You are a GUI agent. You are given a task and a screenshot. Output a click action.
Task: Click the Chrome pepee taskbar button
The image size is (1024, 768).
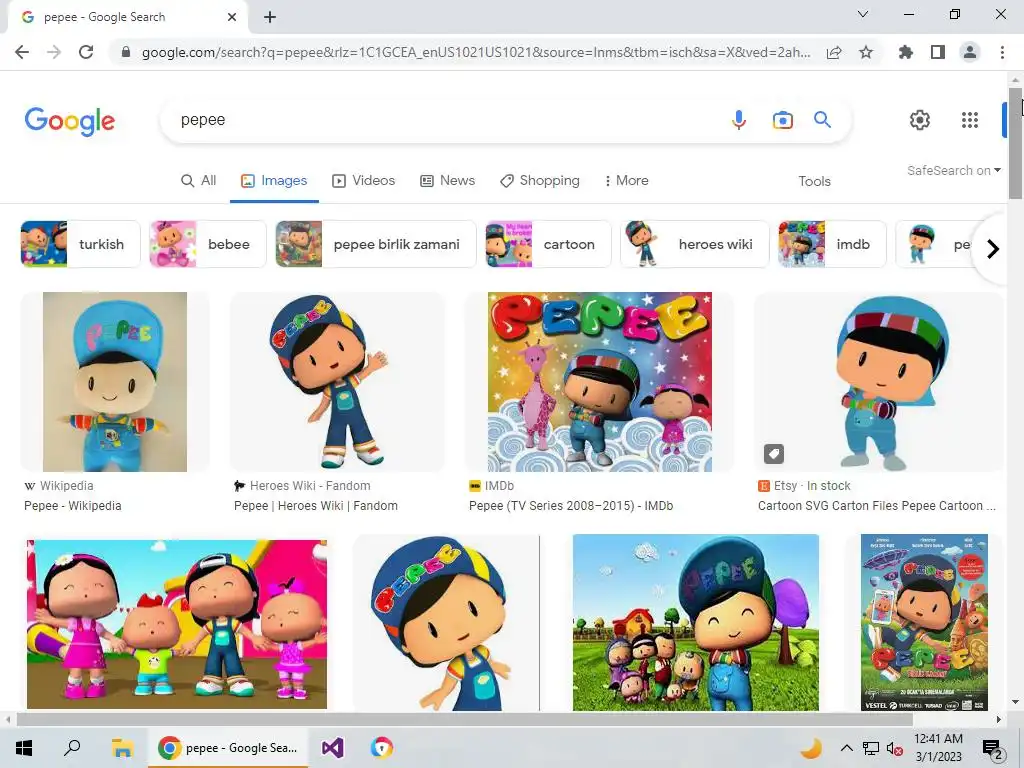[228, 748]
